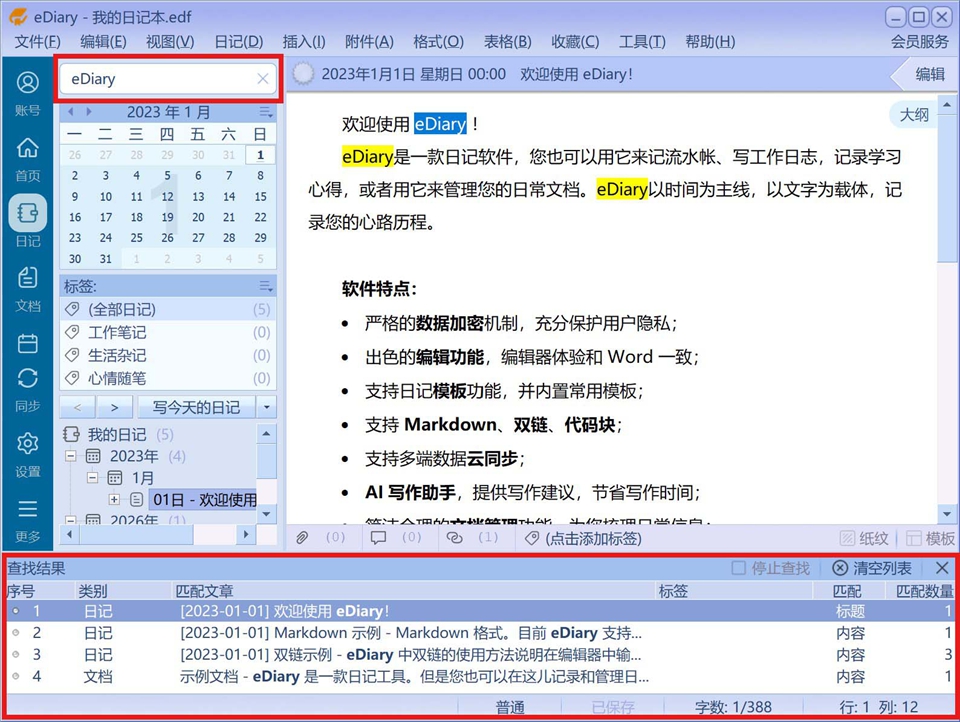Screen dimensions: 960x722
Task: Select calendar date 24
Action: click(x=106, y=238)
